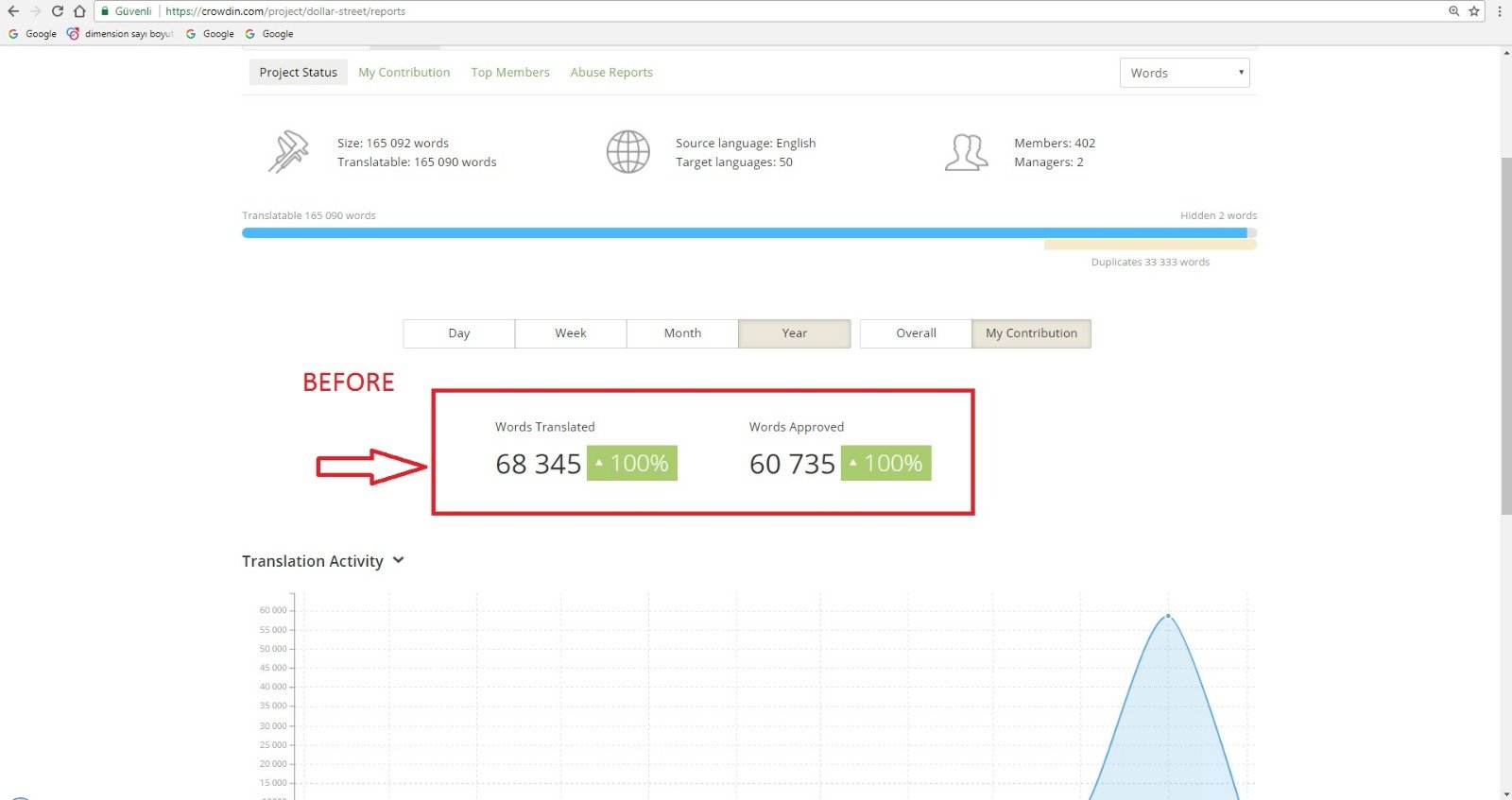The height and width of the screenshot is (800, 1512).
Task: Expand the Translation Activity chevron
Action: pos(399,560)
